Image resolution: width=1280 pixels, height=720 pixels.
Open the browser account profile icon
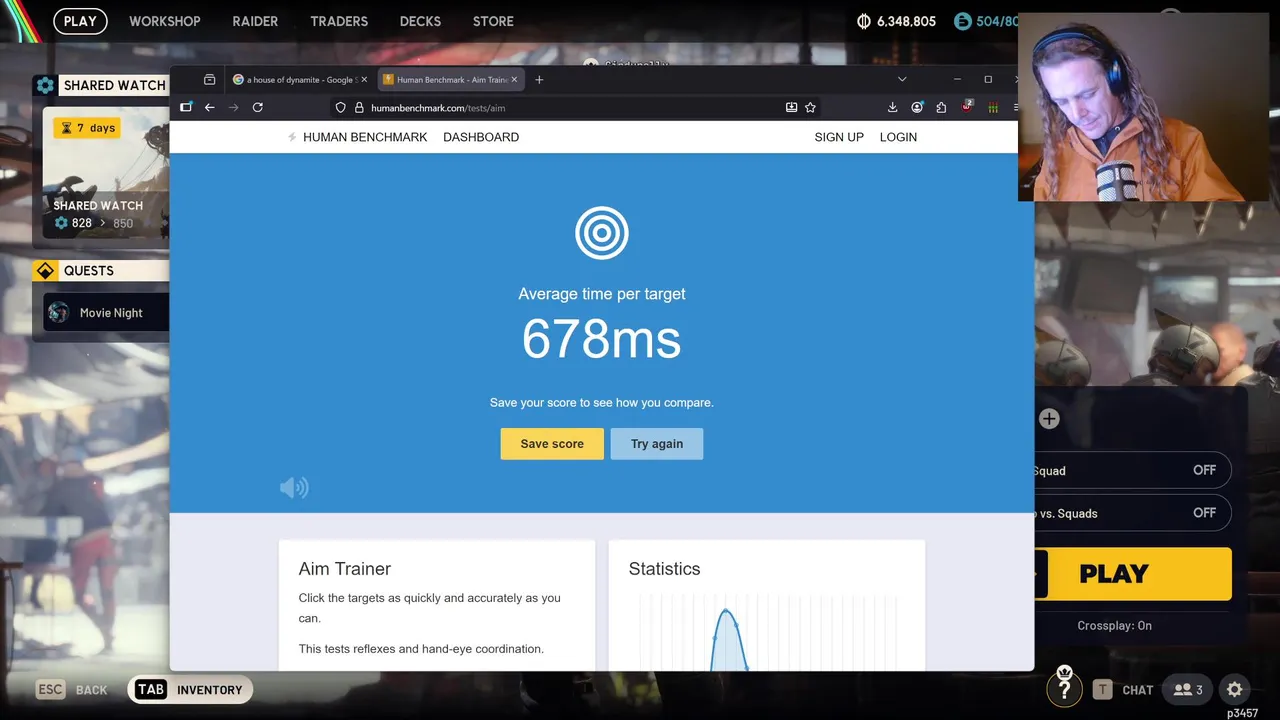tap(917, 107)
